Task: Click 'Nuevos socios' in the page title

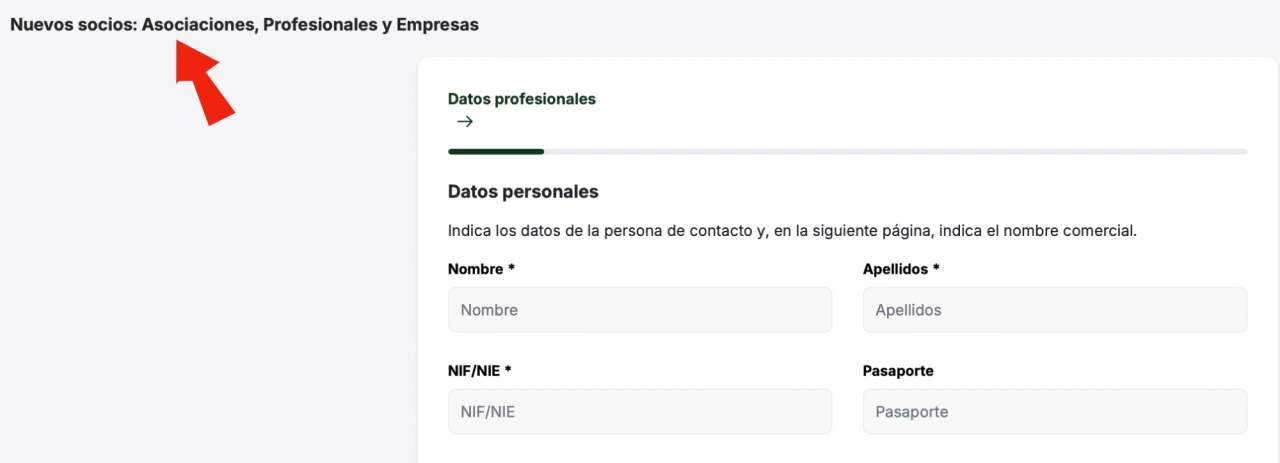Action: coord(73,25)
